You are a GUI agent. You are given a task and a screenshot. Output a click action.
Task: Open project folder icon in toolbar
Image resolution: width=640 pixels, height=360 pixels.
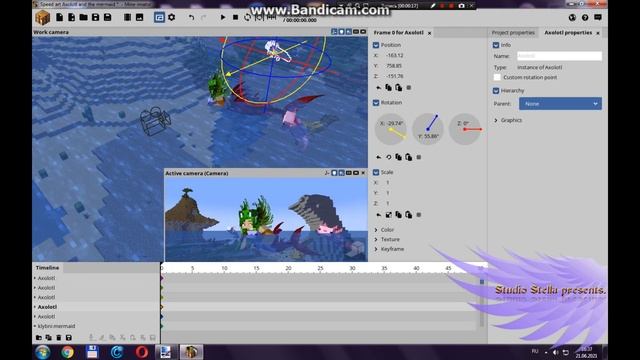point(84,18)
